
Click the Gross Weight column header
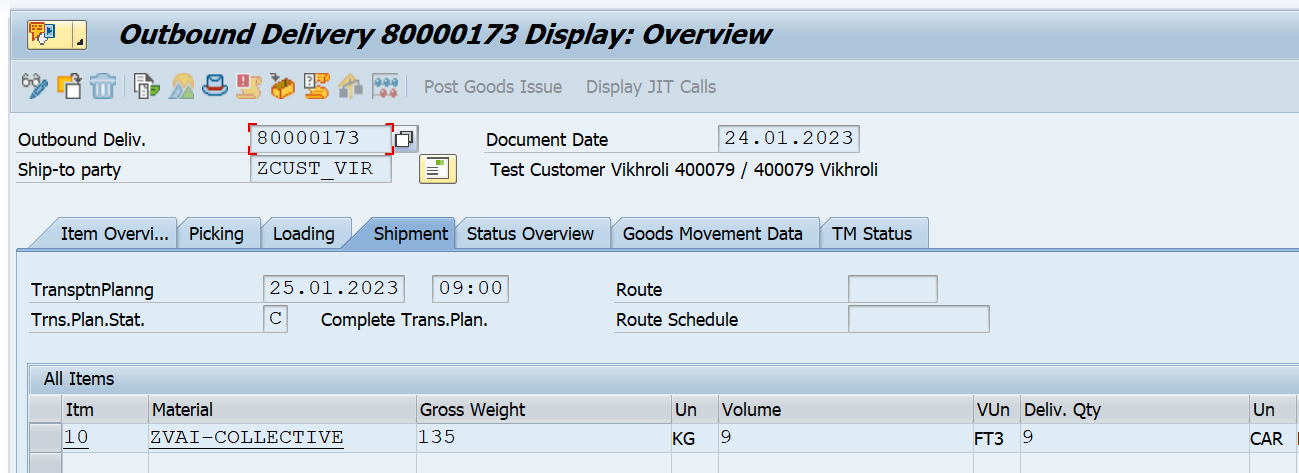pos(544,410)
